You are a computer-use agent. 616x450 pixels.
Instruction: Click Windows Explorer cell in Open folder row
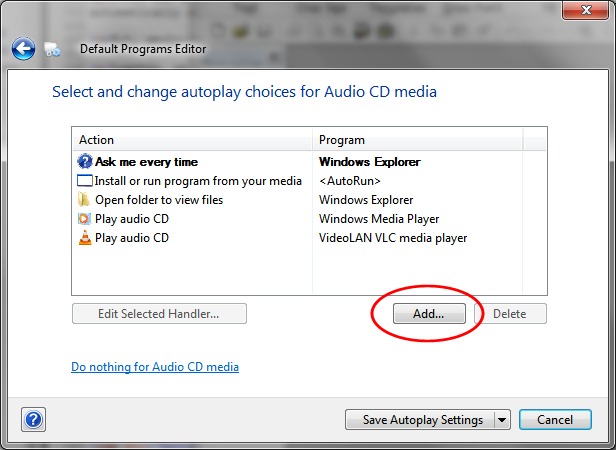366,200
